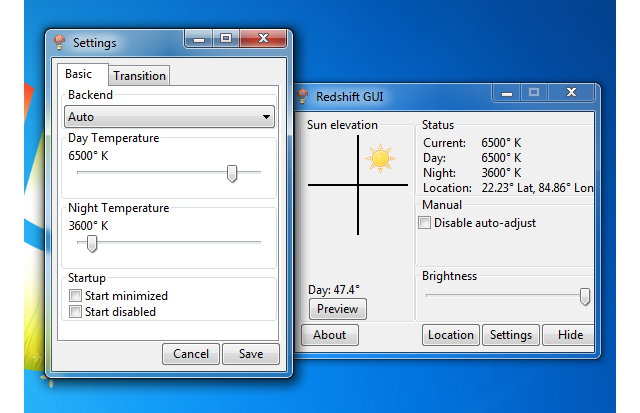Hide the Redshift GUI window
The height and width of the screenshot is (413, 640).
[569, 335]
